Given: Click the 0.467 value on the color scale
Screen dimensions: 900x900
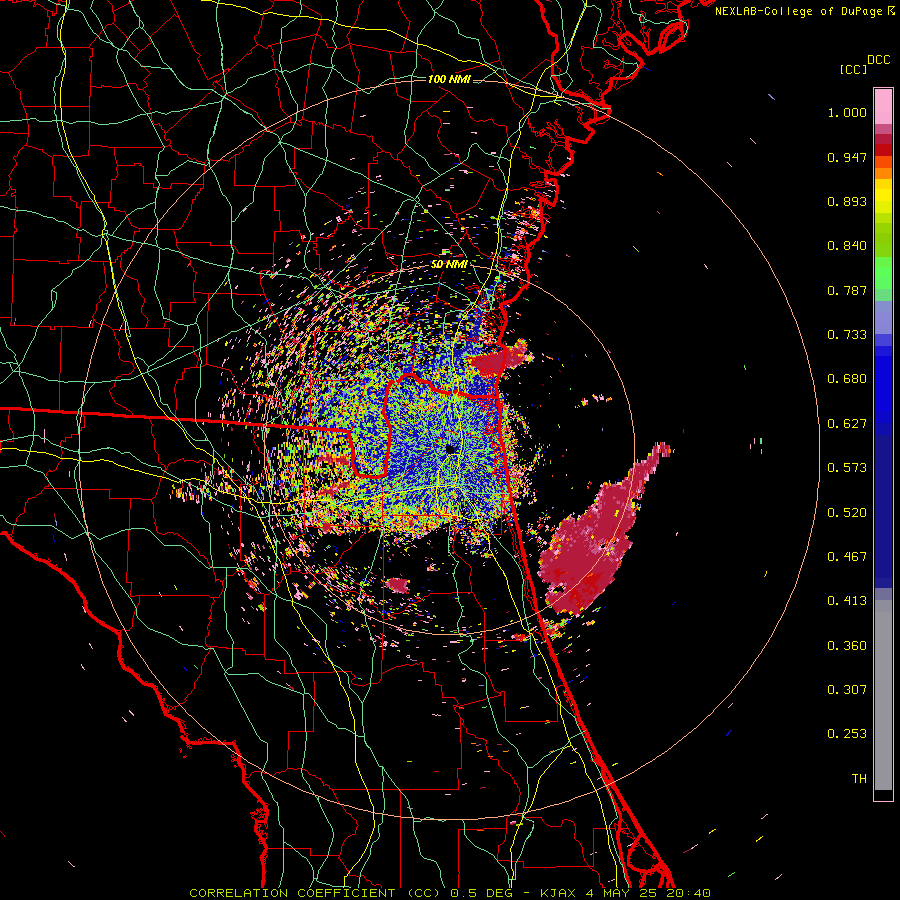Looking at the screenshot, I should click(847, 557).
